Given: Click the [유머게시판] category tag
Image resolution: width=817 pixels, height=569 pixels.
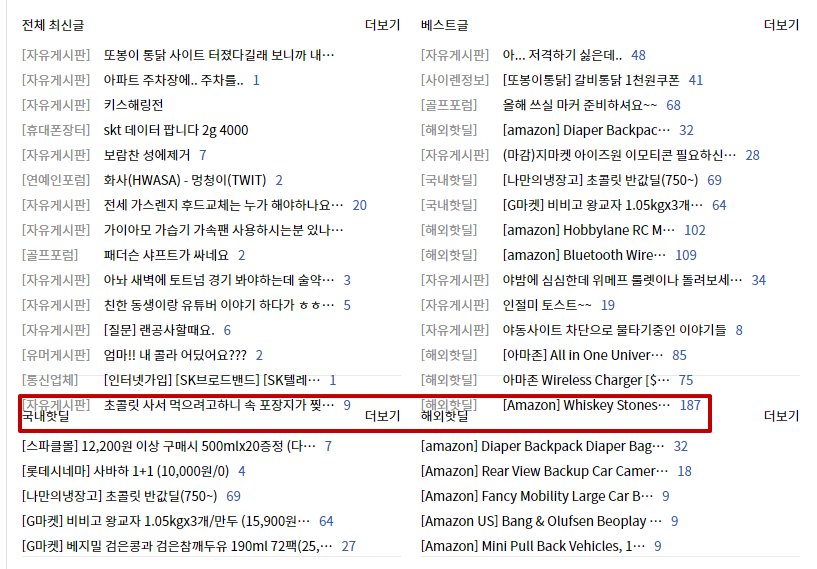Looking at the screenshot, I should tap(56, 355).
